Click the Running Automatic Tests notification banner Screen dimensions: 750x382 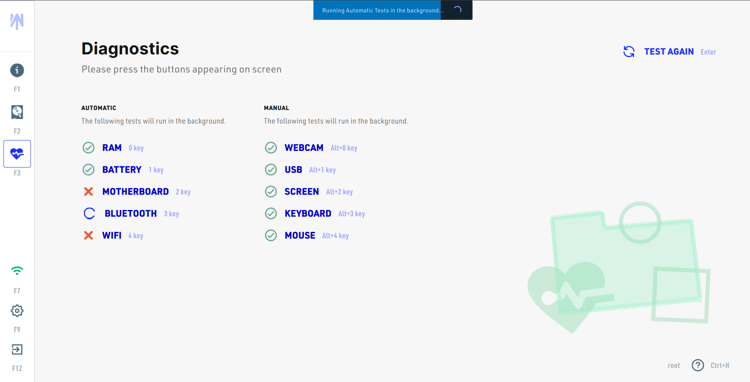[393, 10]
